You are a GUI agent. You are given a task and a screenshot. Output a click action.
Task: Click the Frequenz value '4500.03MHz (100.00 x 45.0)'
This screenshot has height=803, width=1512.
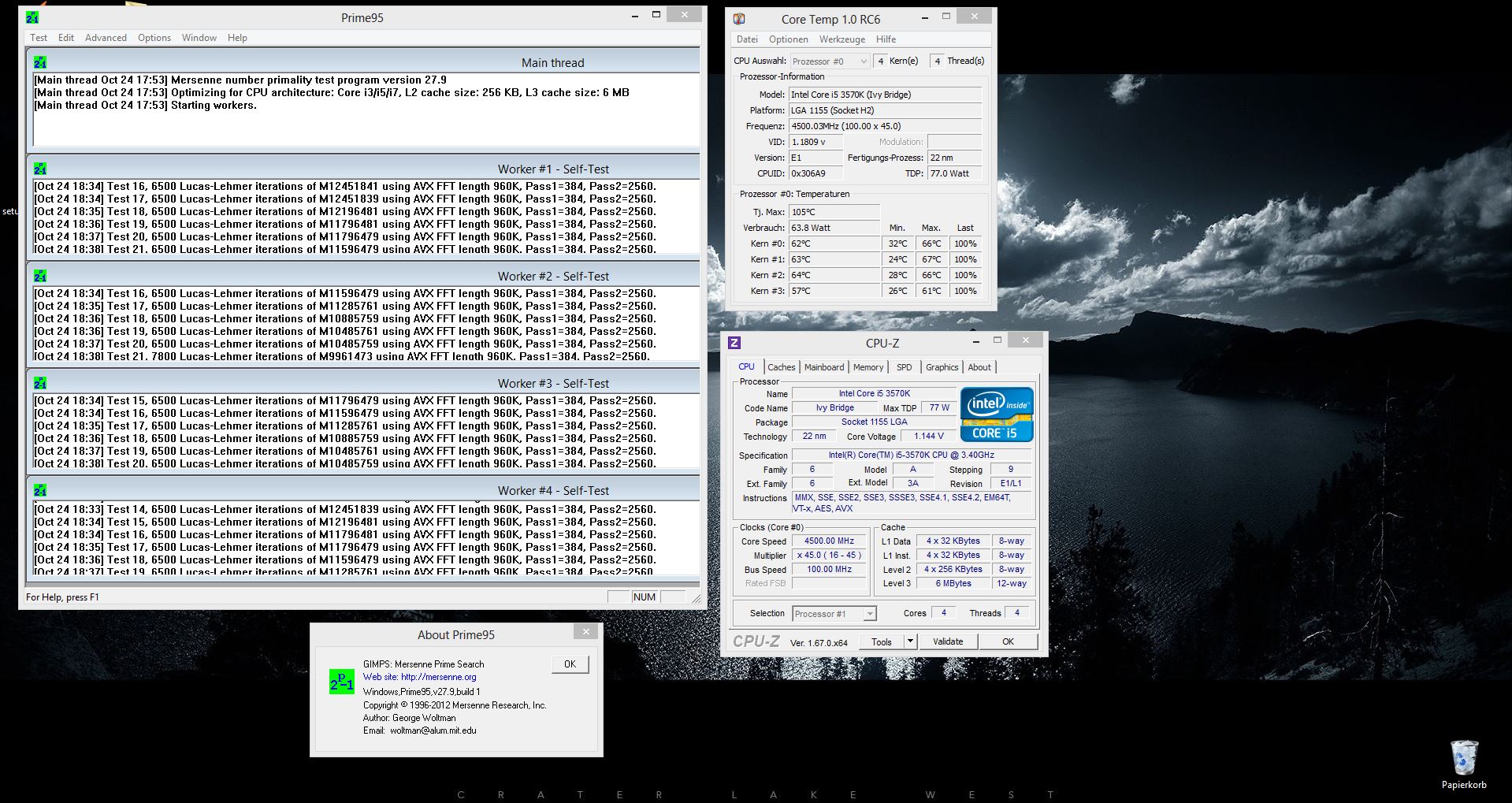tap(886, 126)
